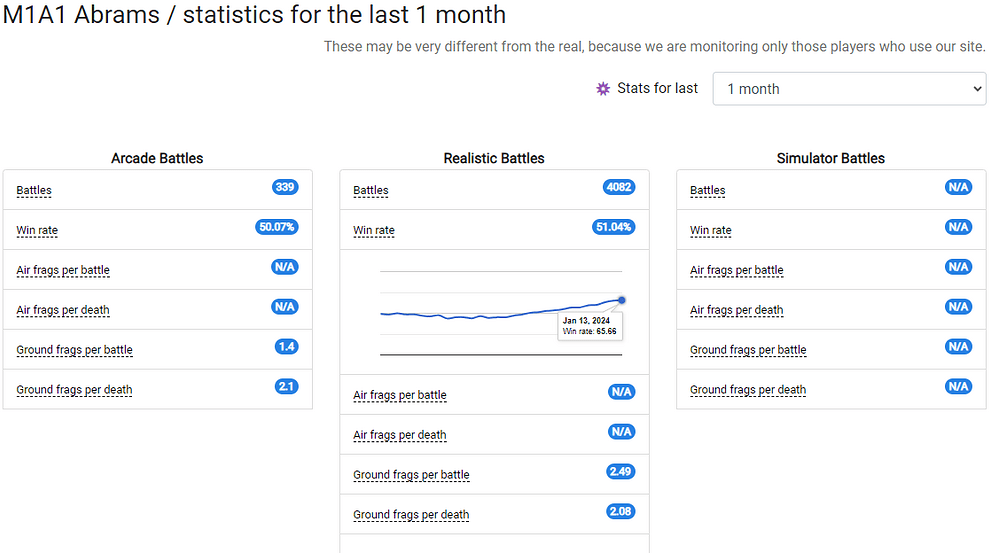Click the Simulator Win rate N/A badge
The image size is (999, 553).
point(958,227)
